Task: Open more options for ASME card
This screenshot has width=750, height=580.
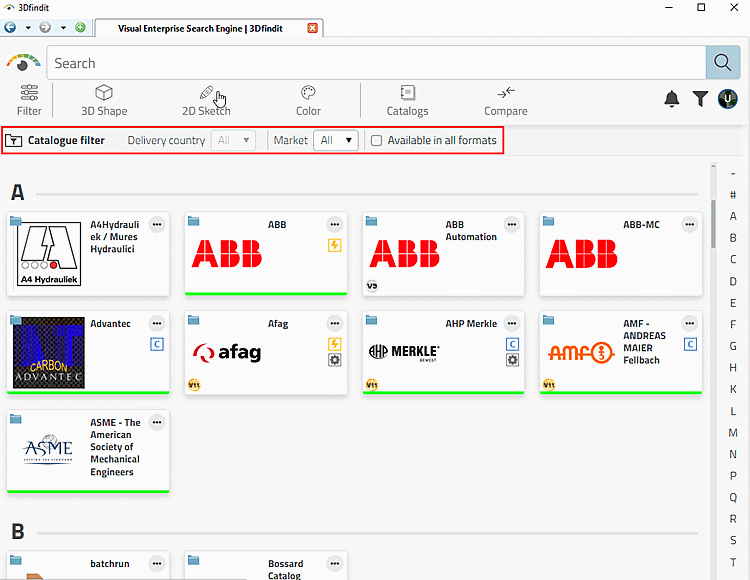Action: (157, 422)
